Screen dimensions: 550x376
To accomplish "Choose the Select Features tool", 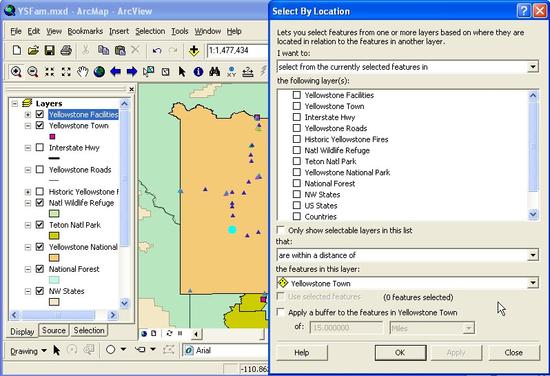I will click(x=148, y=72).
